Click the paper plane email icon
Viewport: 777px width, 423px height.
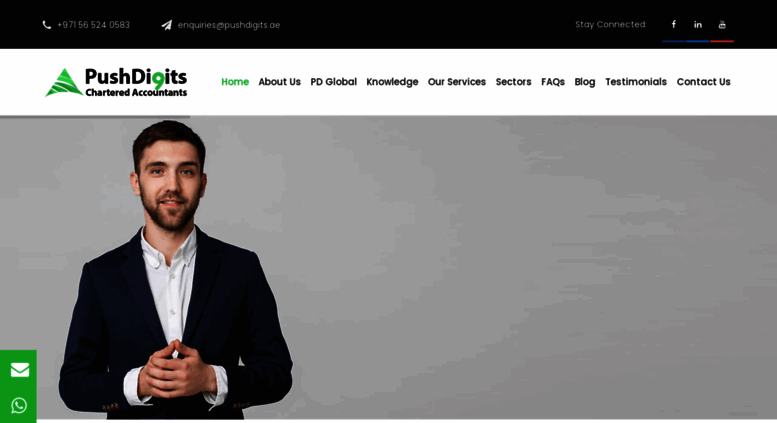[x=166, y=25]
